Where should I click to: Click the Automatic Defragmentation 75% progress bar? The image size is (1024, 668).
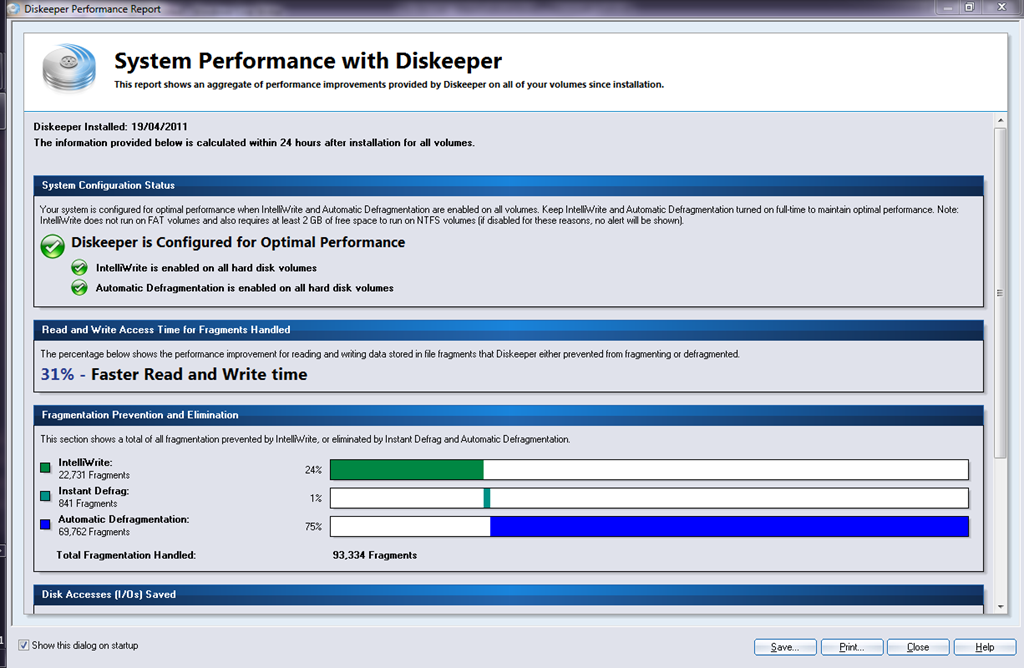(x=649, y=526)
